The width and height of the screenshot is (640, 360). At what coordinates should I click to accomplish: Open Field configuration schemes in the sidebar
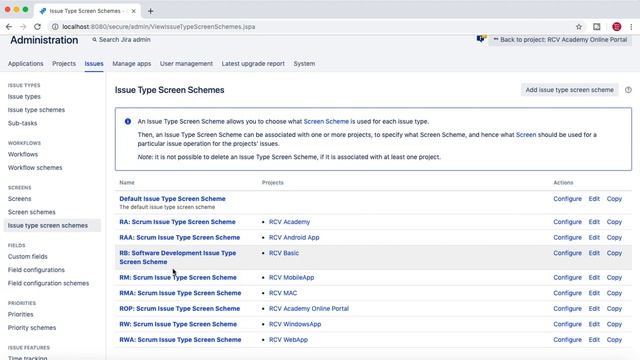pos(48,283)
